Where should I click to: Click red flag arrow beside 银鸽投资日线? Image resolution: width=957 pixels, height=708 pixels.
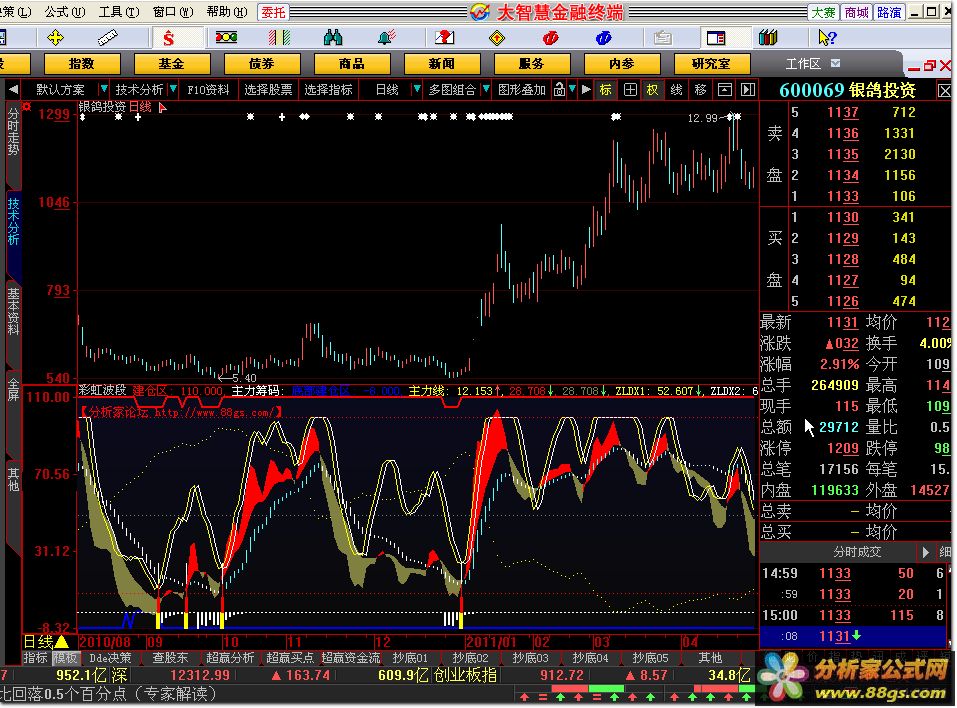coord(162,108)
